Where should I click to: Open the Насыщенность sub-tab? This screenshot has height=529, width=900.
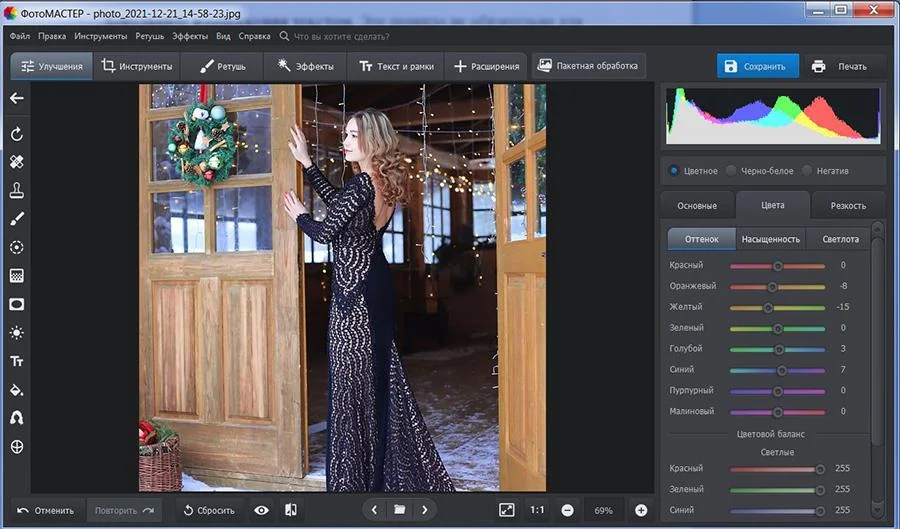(x=770, y=239)
